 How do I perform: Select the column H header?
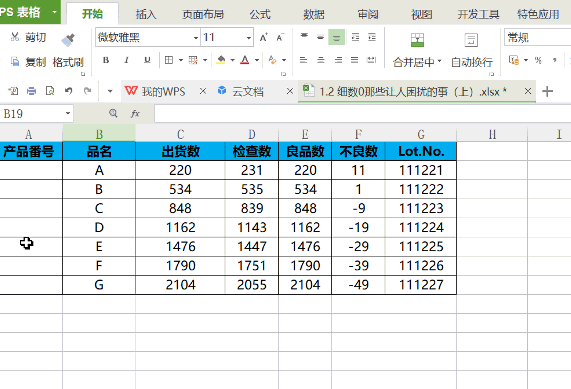coord(492,134)
